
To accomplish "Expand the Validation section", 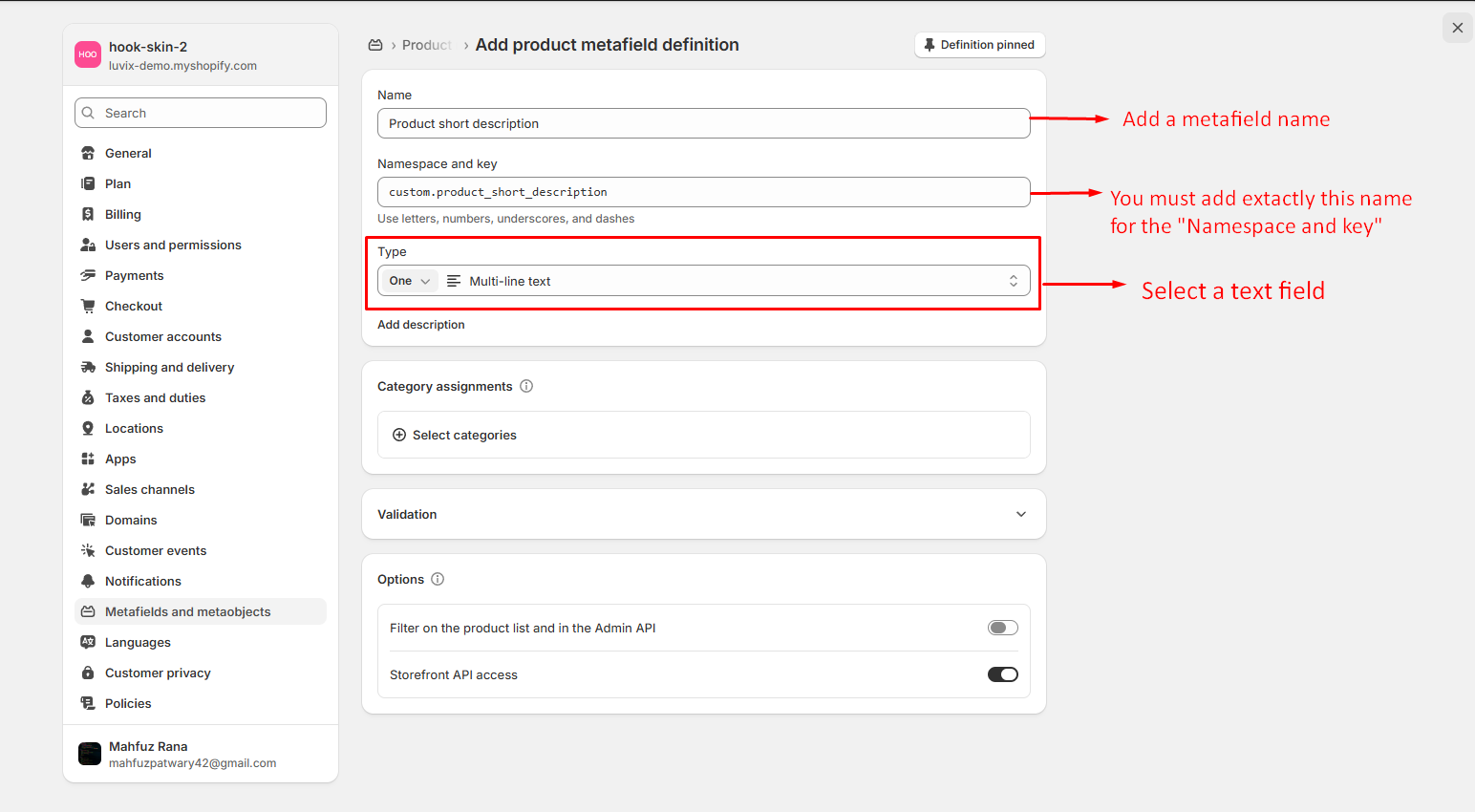I will [x=1020, y=514].
